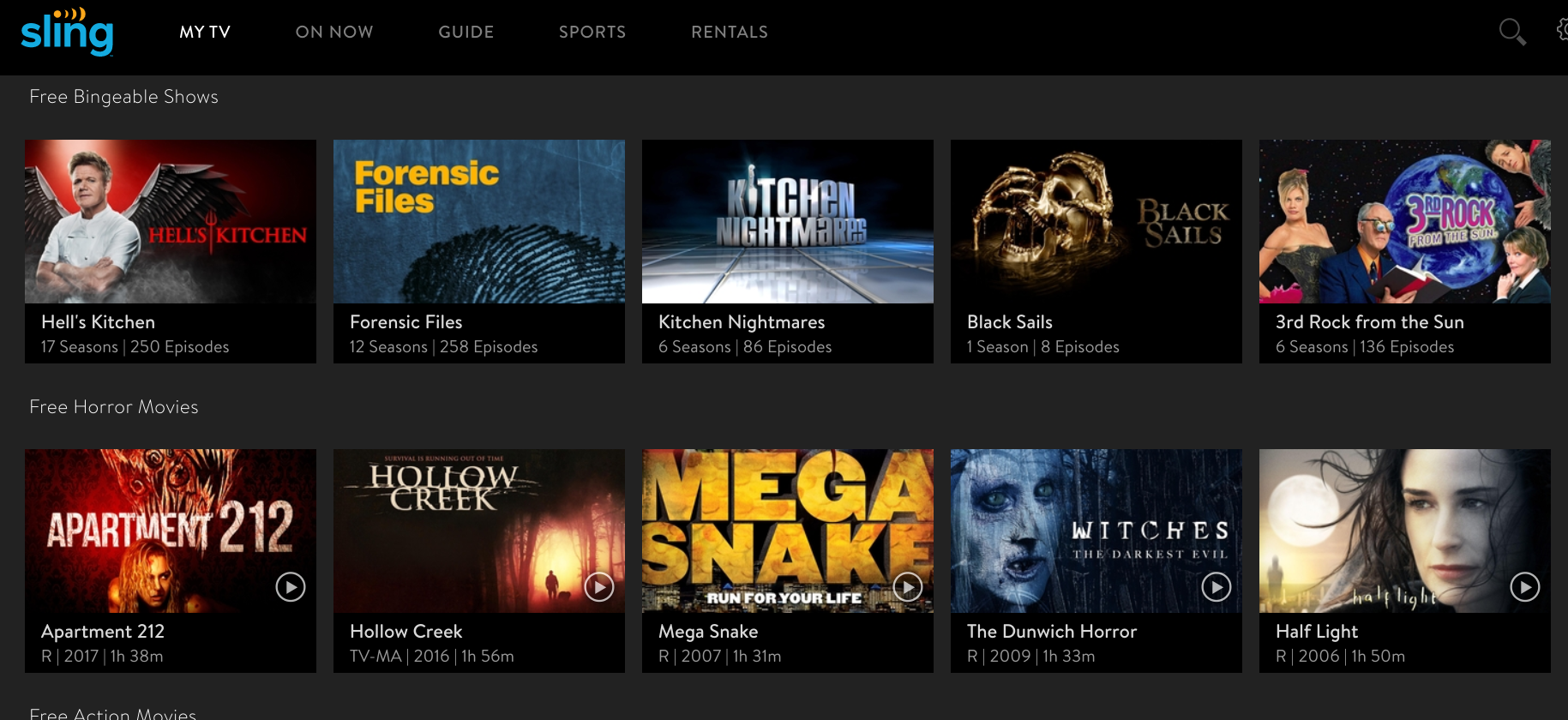Screen dimensions: 1568x720
Task: Play Apartment 212 using its play icon
Action: coord(291,587)
